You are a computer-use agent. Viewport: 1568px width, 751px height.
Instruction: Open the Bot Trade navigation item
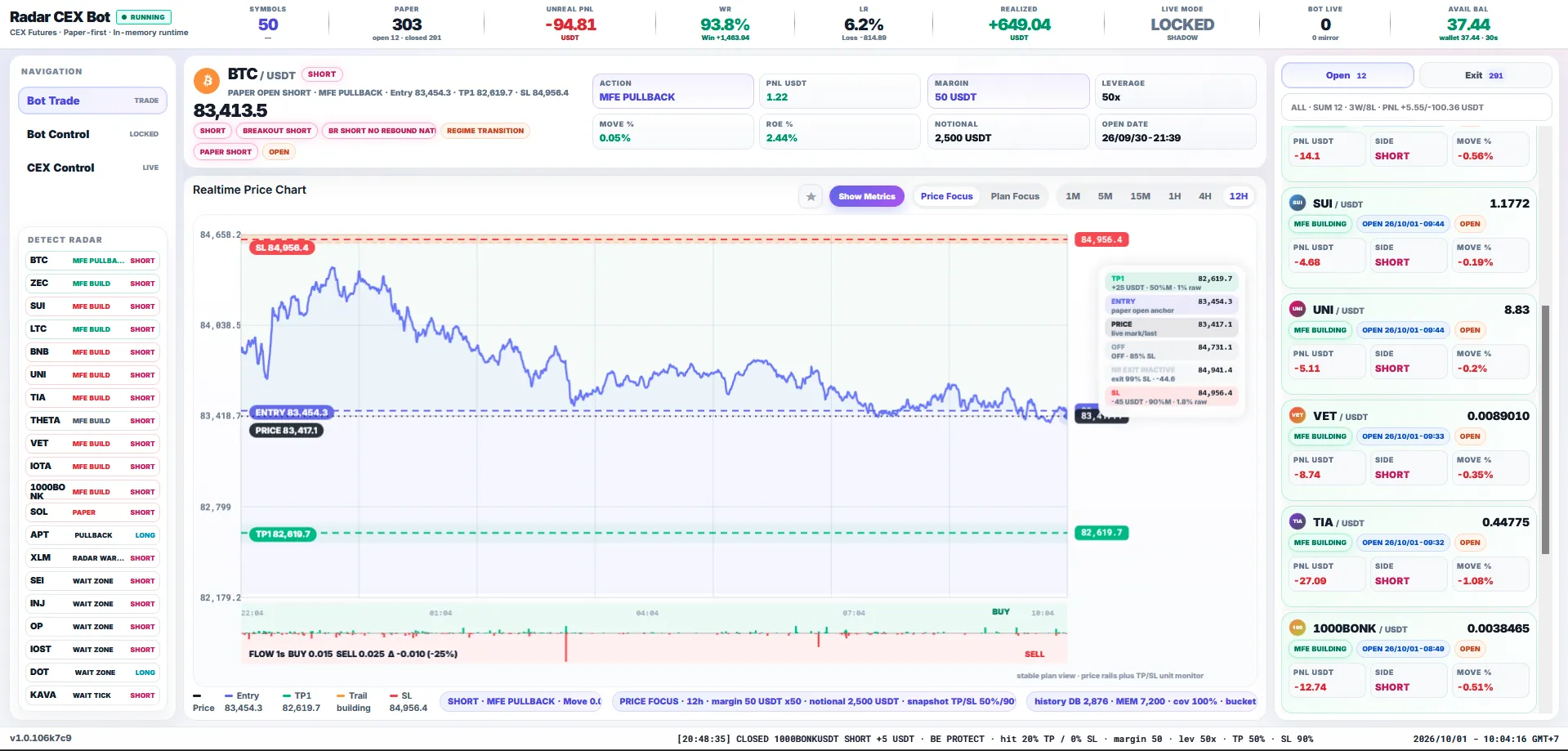coord(92,101)
